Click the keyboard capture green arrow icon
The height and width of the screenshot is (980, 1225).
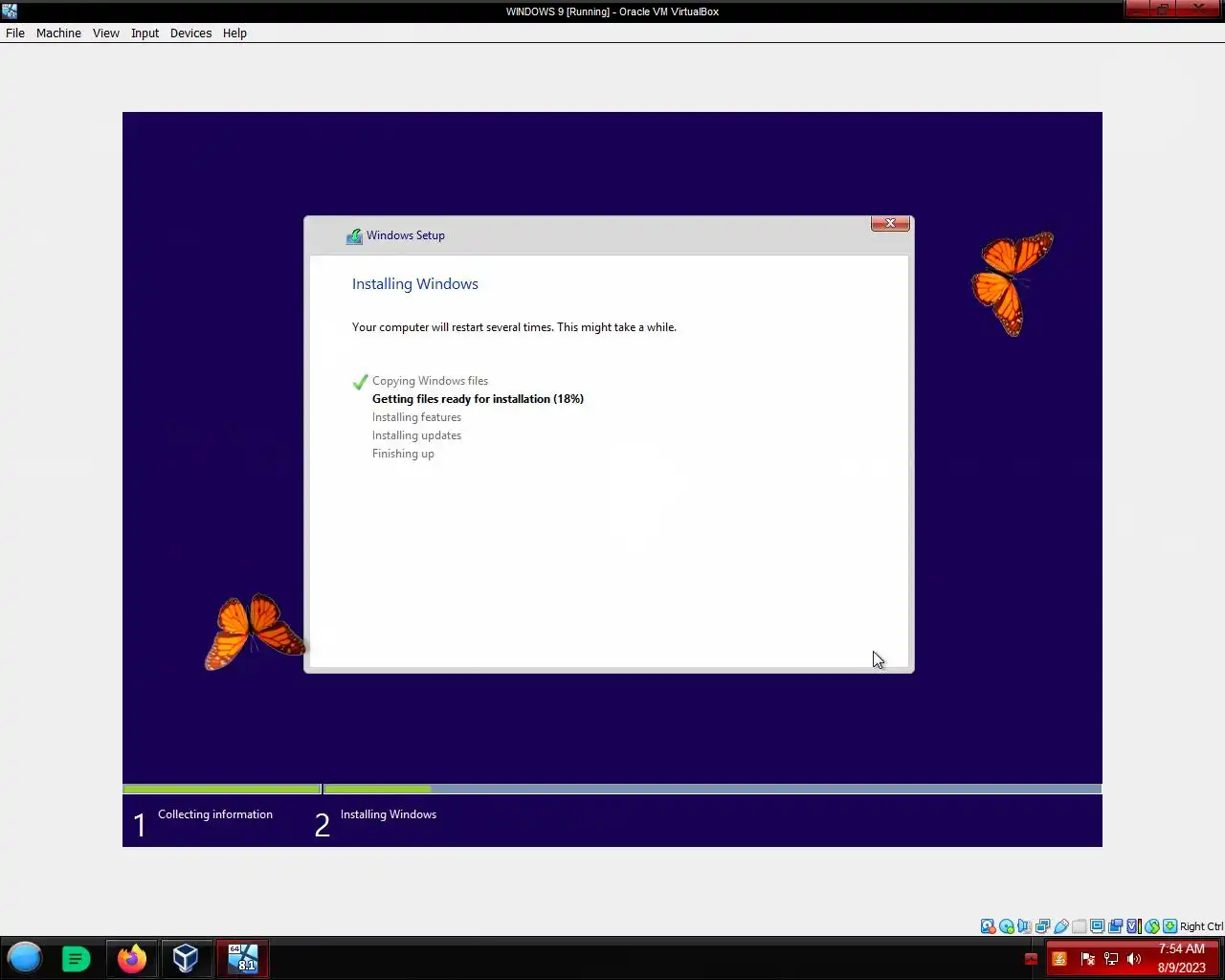[1169, 926]
